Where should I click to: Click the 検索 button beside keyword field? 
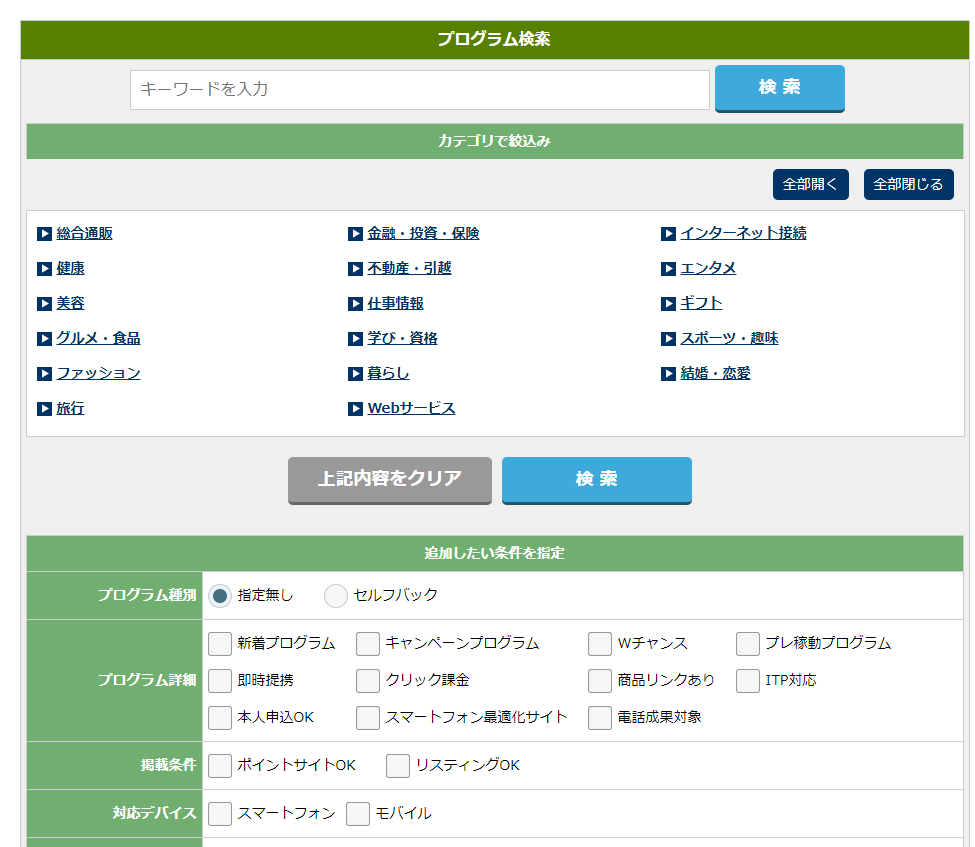(779, 88)
